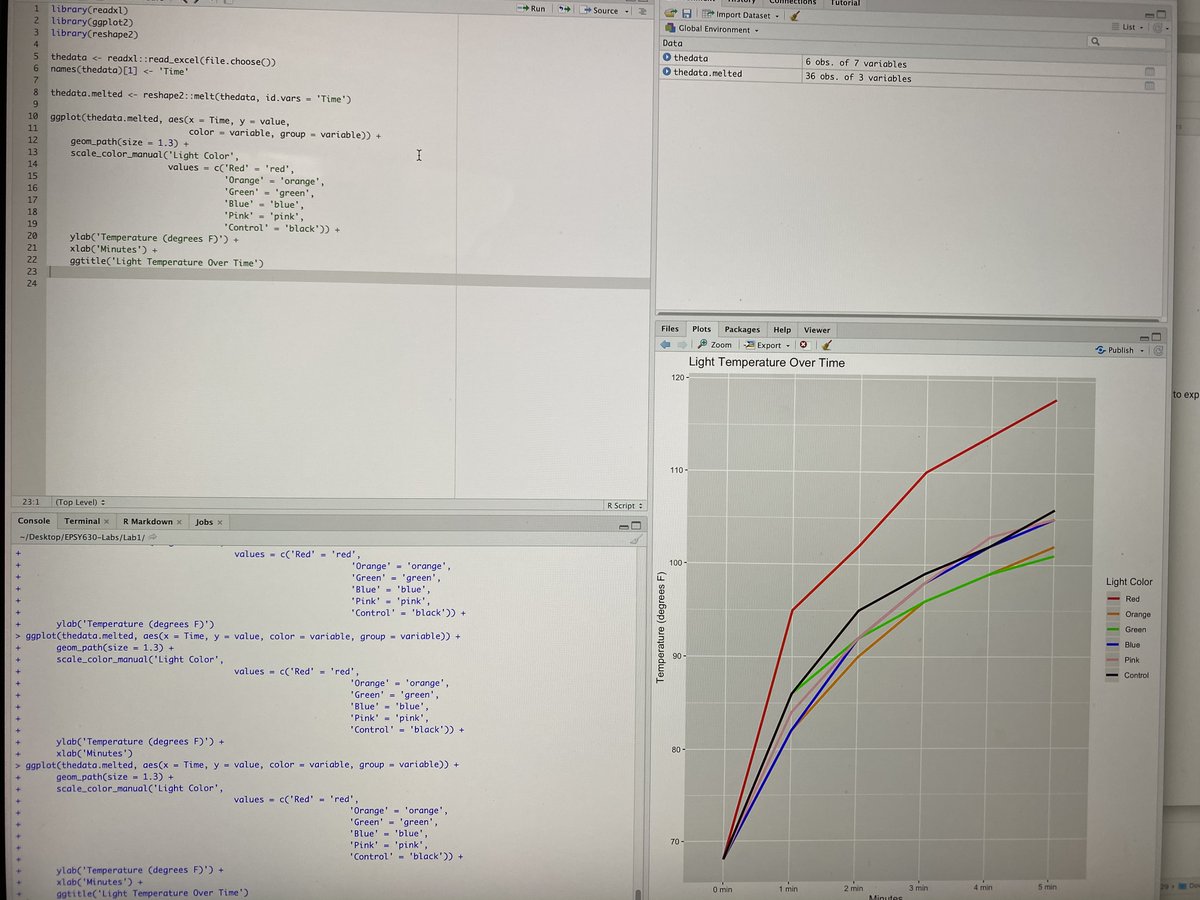Clear environment objects with the broom icon
This screenshot has height=900, width=1200.
(x=795, y=15)
